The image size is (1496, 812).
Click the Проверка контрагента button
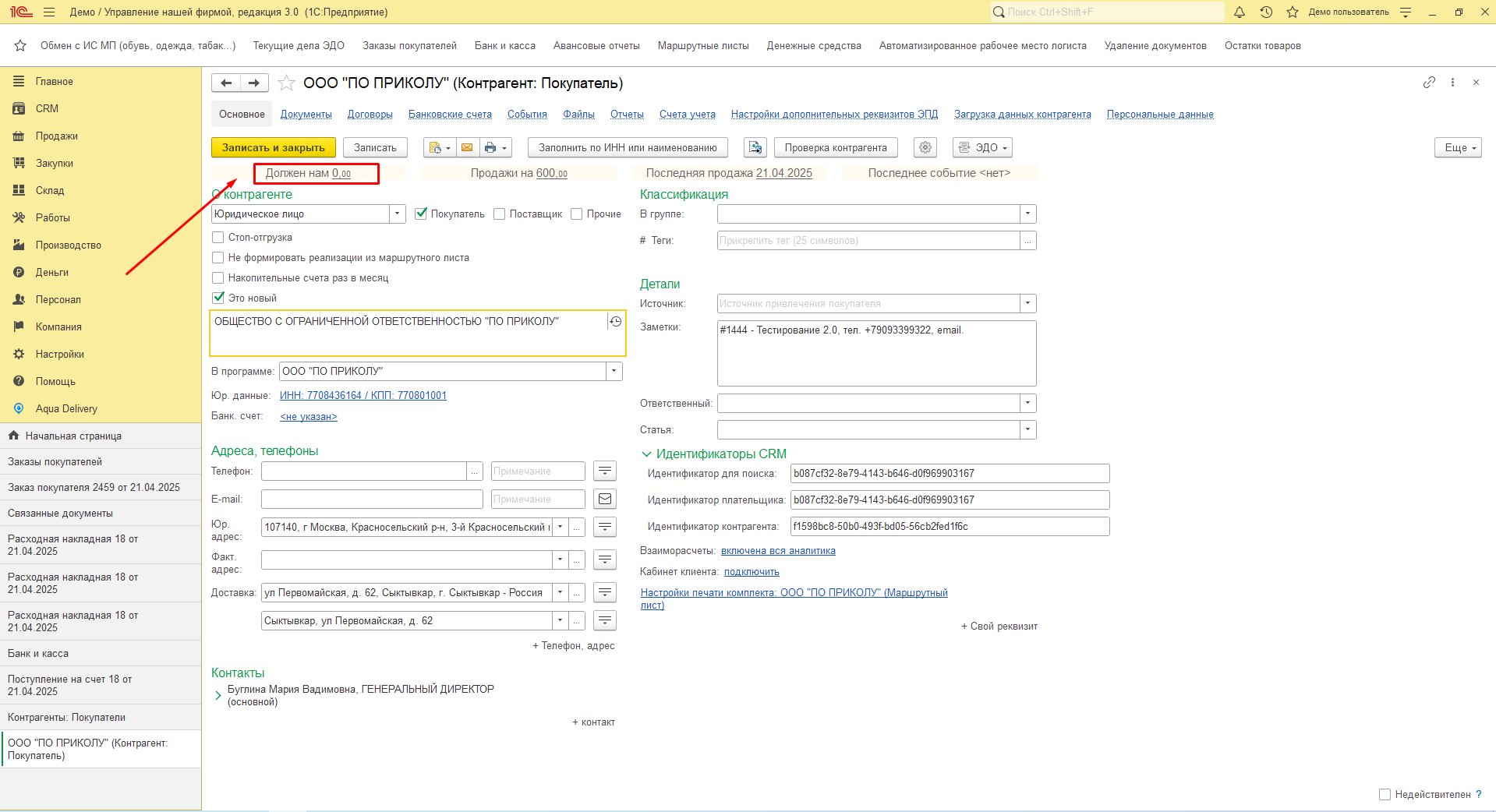(x=836, y=147)
